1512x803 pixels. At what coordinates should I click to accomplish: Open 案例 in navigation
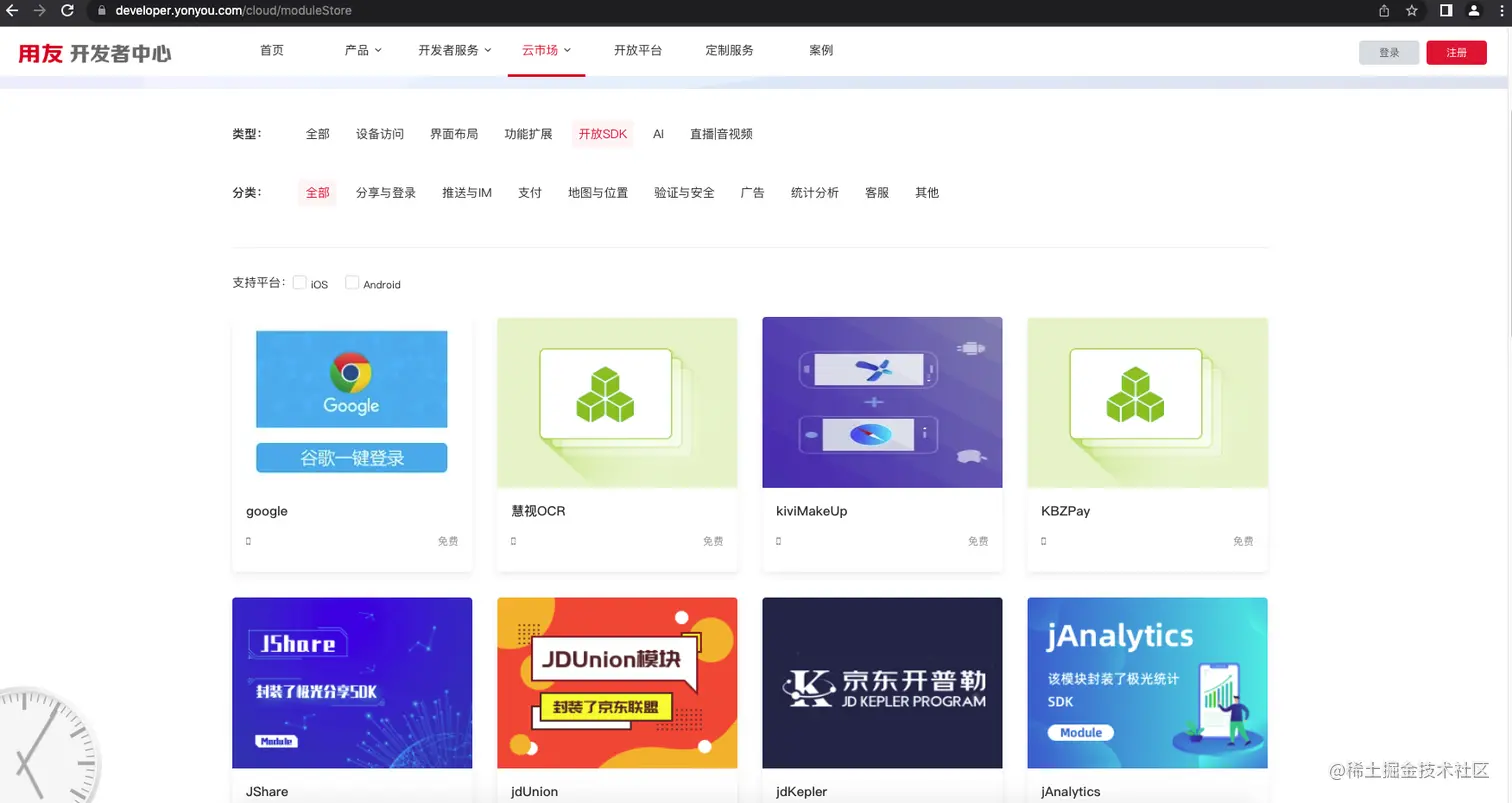pos(821,50)
